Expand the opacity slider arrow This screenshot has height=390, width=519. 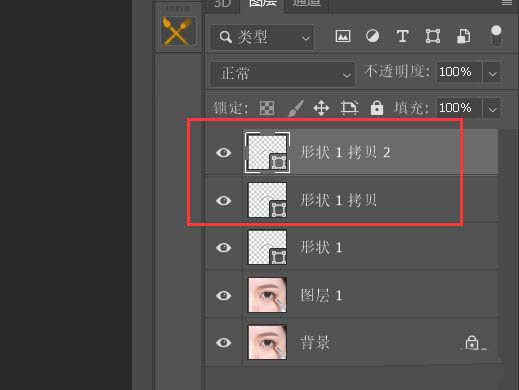point(492,73)
